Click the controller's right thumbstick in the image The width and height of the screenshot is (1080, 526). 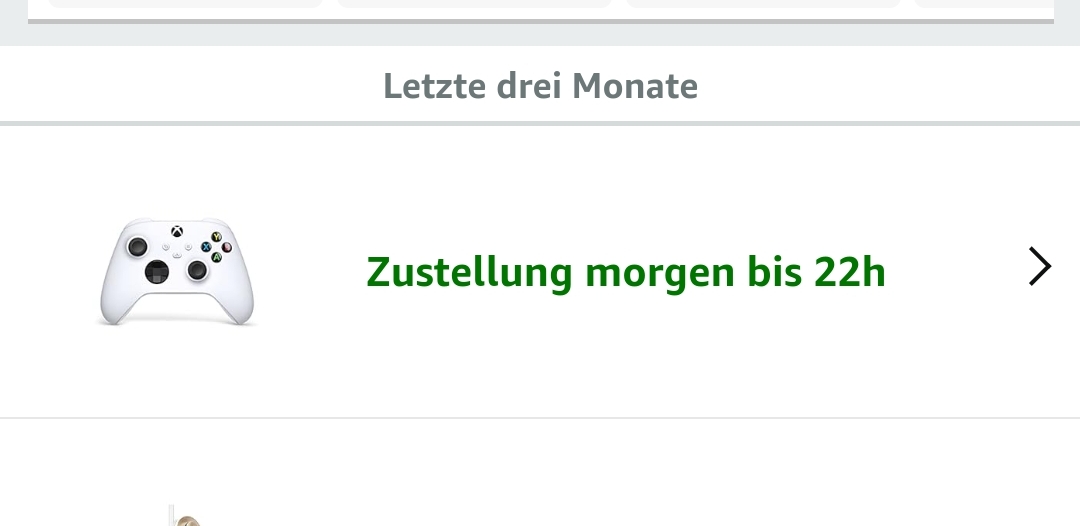coord(197,270)
